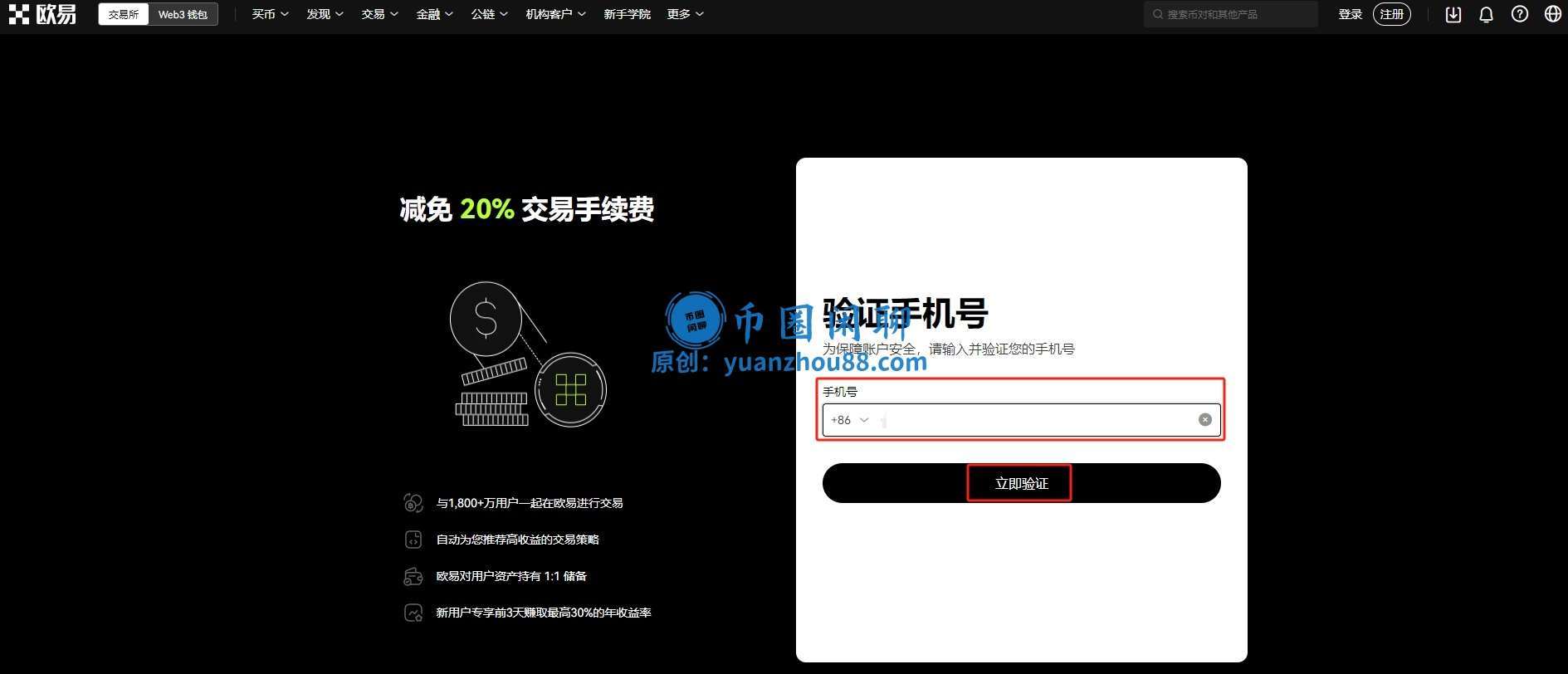
Task: Expand the 金融 menu
Action: (x=435, y=14)
